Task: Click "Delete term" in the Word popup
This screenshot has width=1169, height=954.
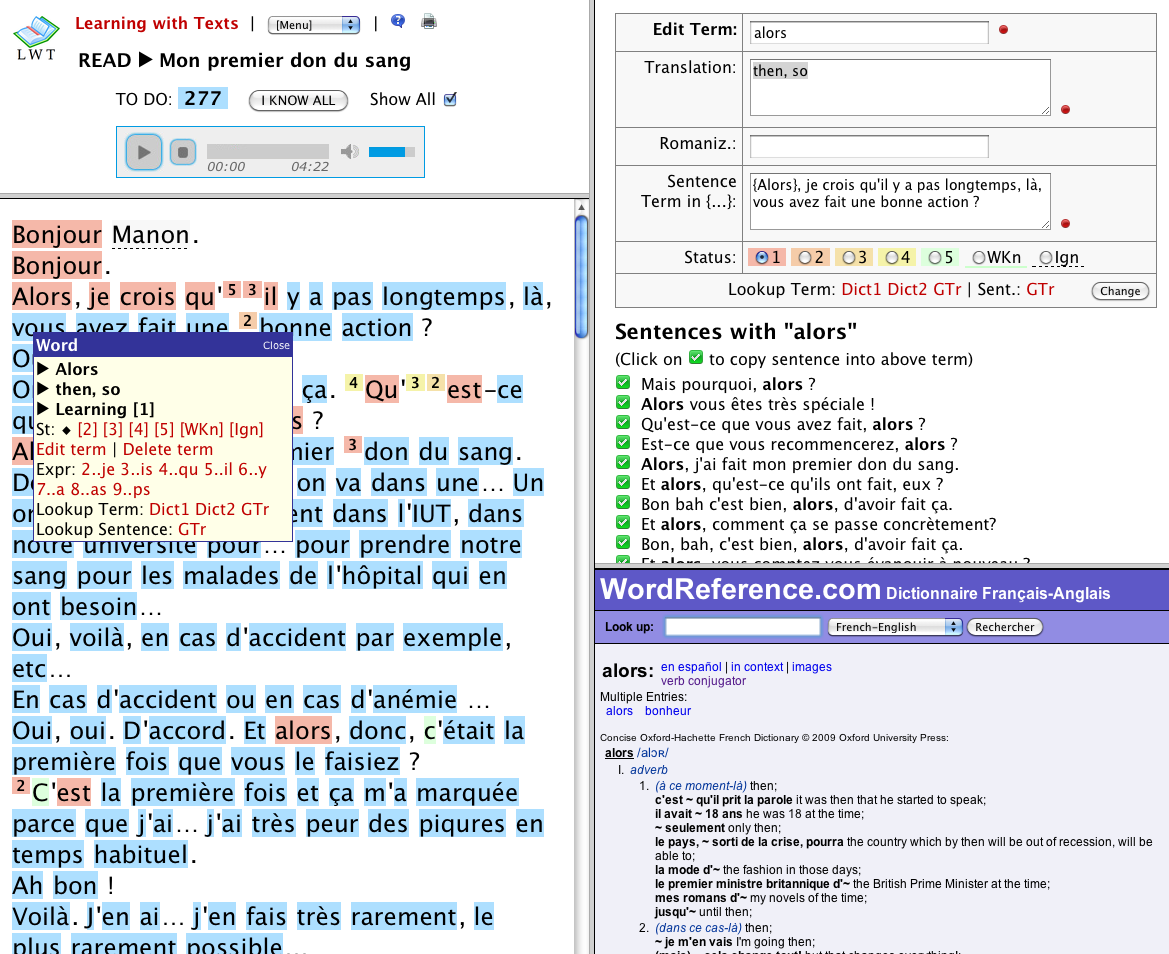Action: pos(167,449)
